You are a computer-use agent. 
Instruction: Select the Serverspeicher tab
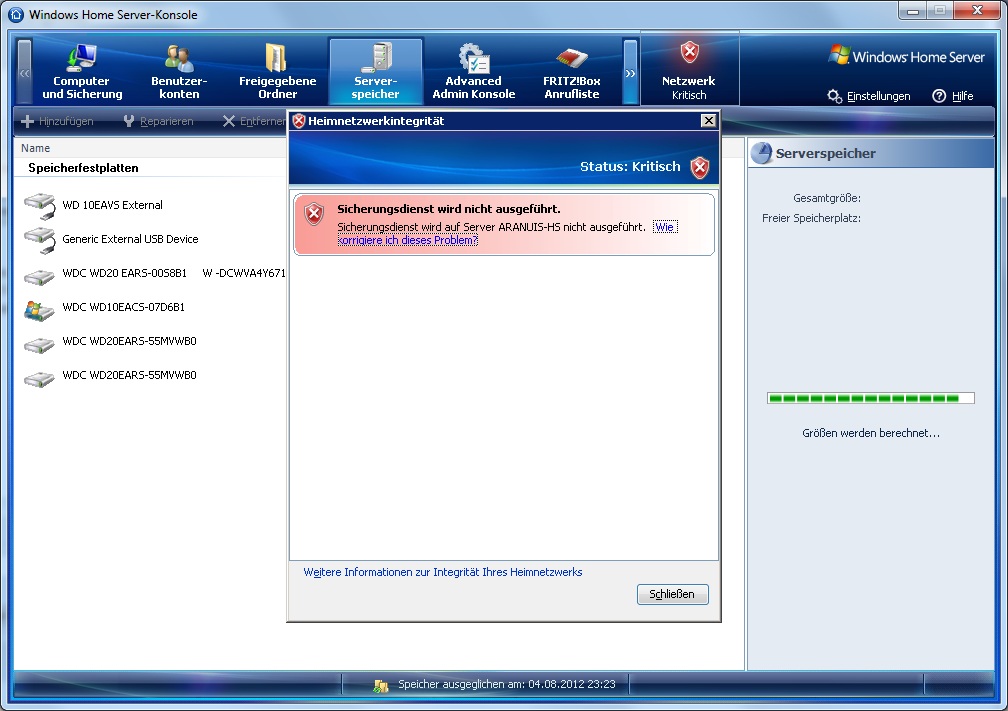pos(375,72)
